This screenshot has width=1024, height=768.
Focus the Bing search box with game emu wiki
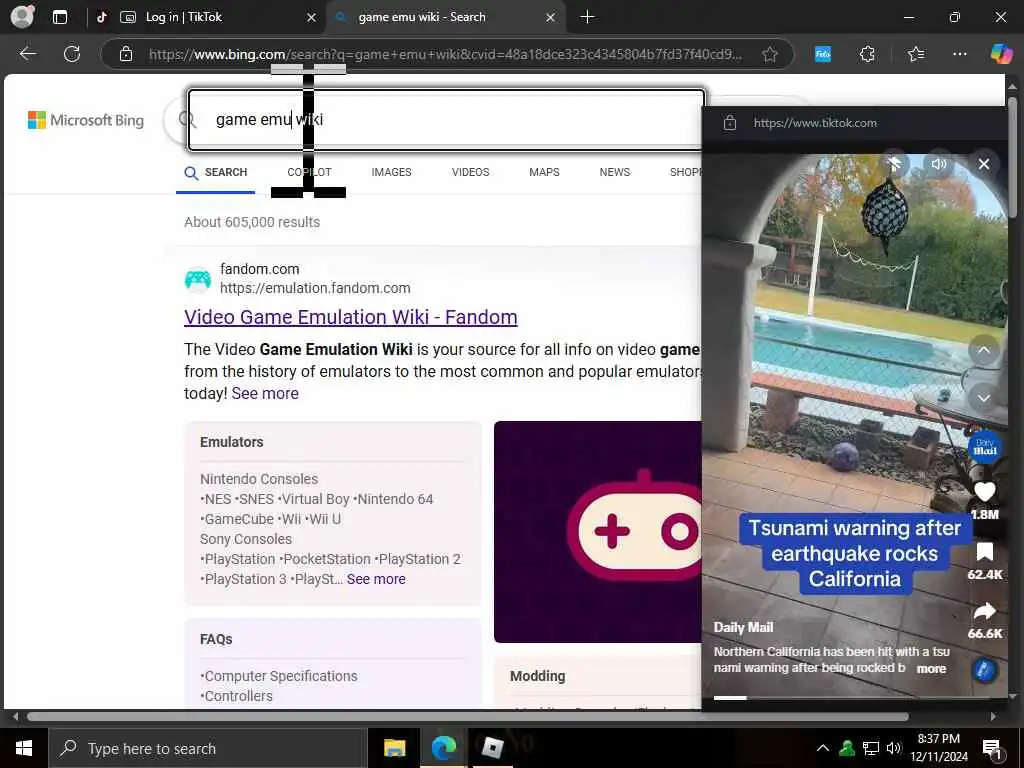pyautogui.click(x=447, y=120)
